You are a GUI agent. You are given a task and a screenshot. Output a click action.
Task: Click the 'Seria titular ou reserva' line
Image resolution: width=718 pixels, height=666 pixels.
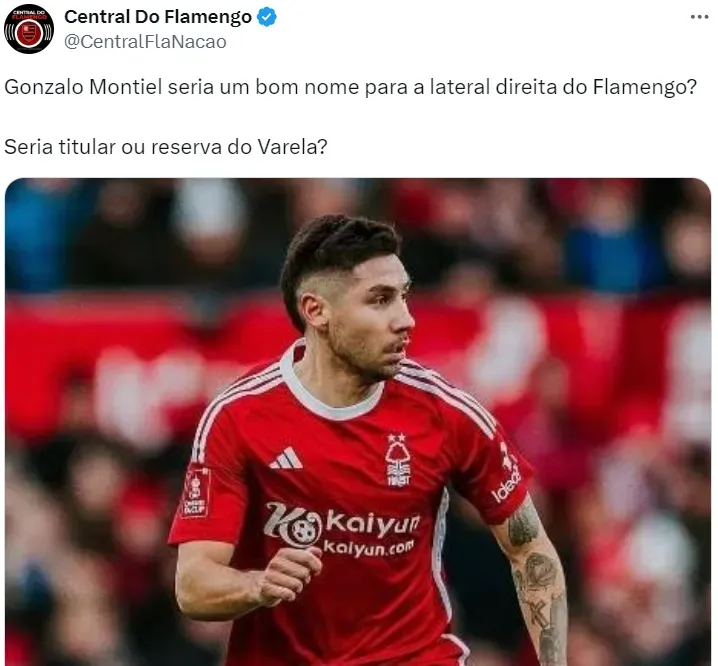[166, 147]
